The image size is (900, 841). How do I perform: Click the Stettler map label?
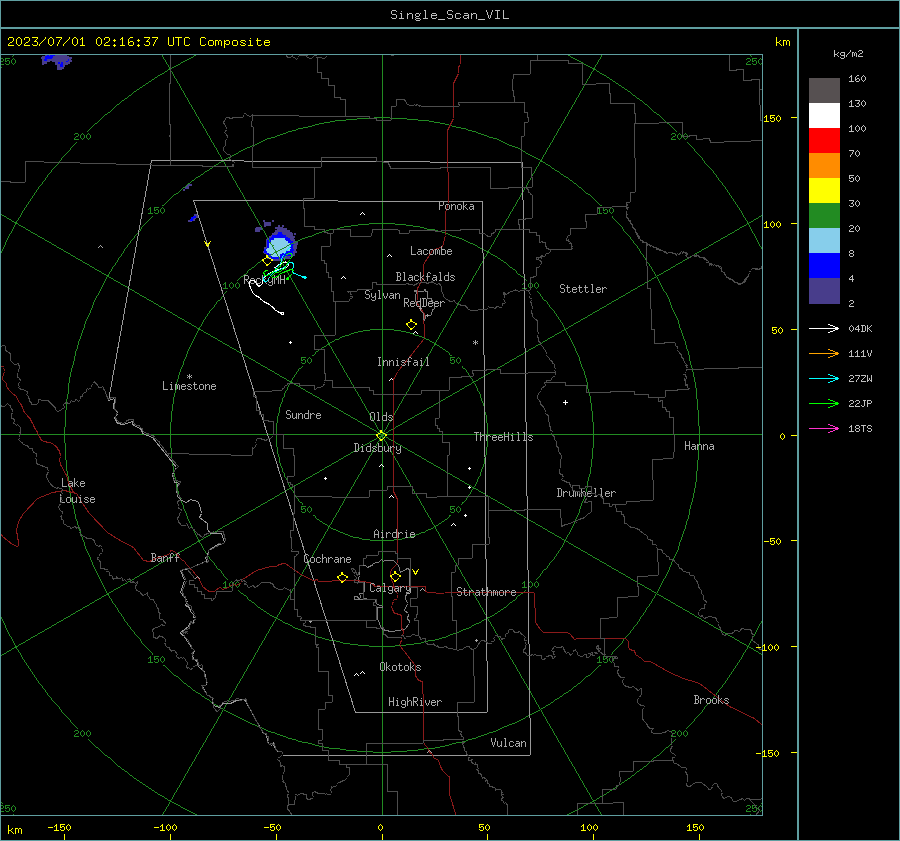click(x=583, y=289)
